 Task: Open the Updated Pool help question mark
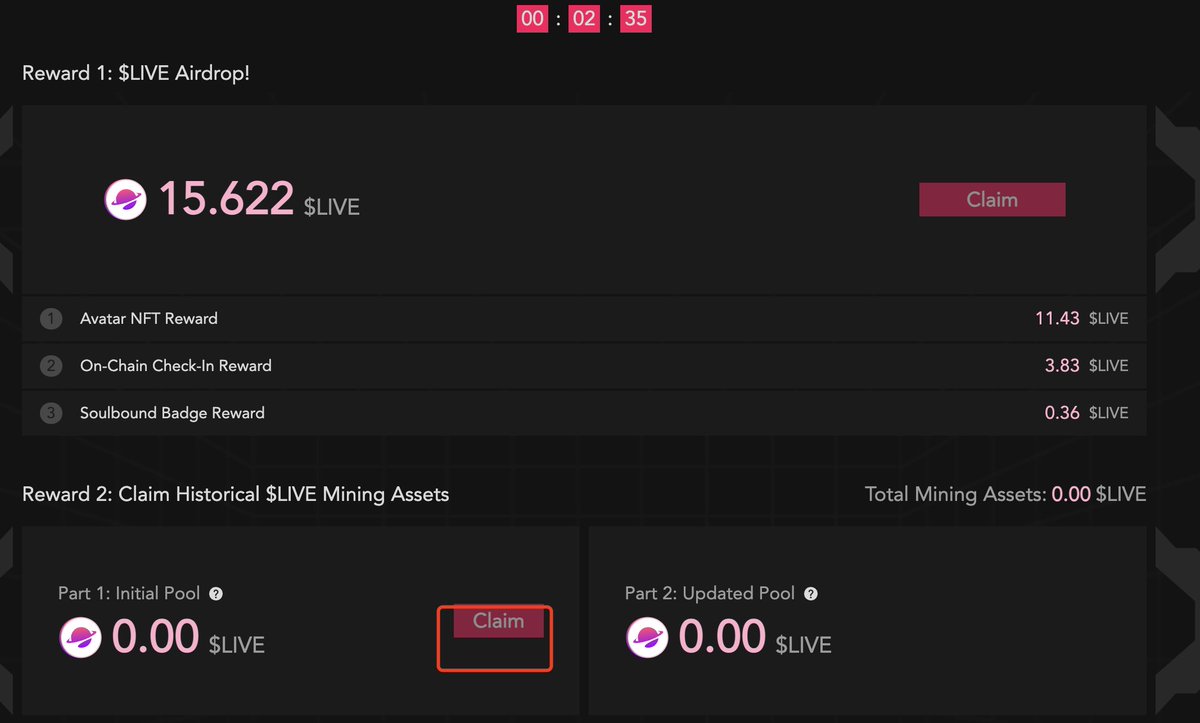click(x=811, y=594)
